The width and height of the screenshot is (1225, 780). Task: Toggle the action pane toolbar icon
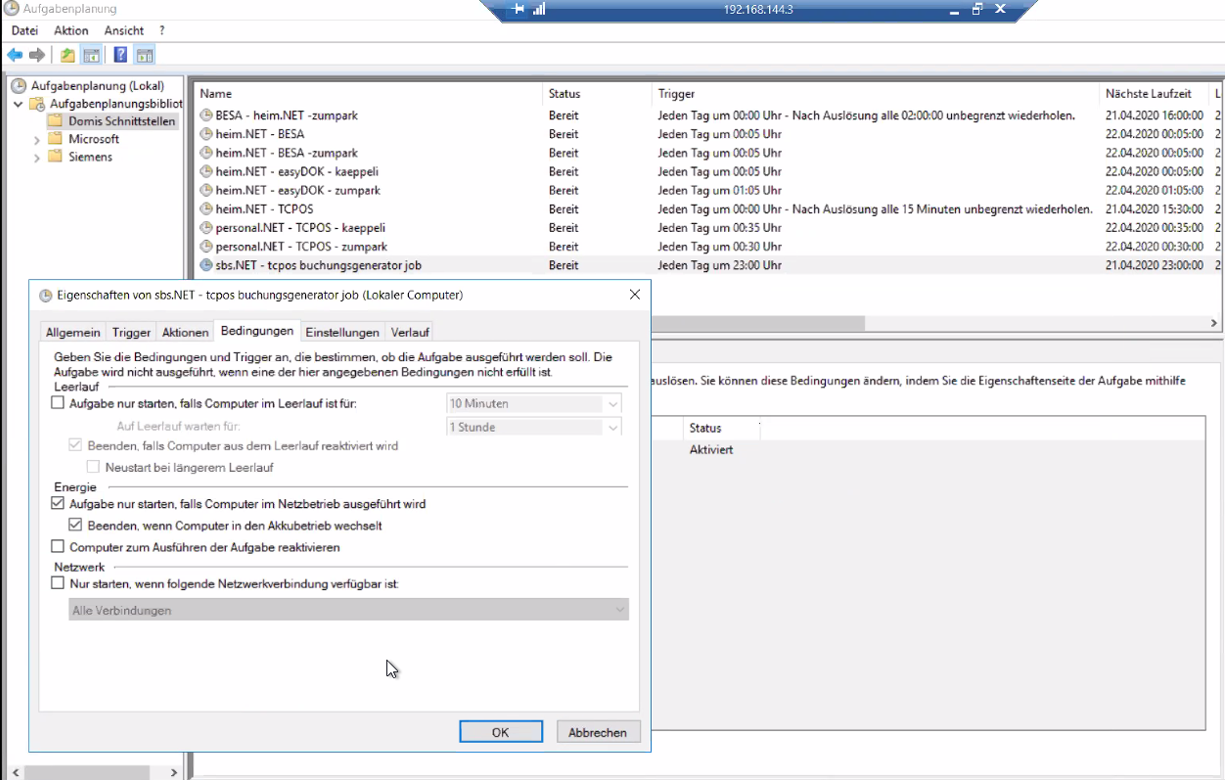tap(145, 55)
